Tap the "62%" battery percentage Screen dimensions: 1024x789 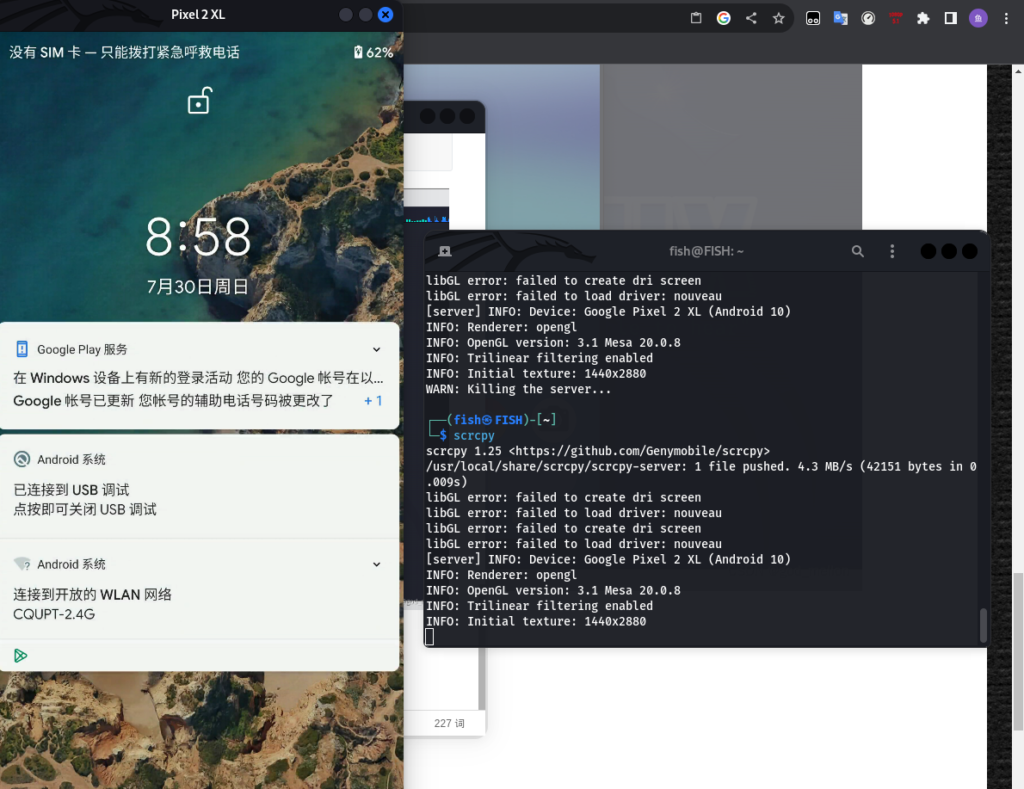(x=379, y=53)
